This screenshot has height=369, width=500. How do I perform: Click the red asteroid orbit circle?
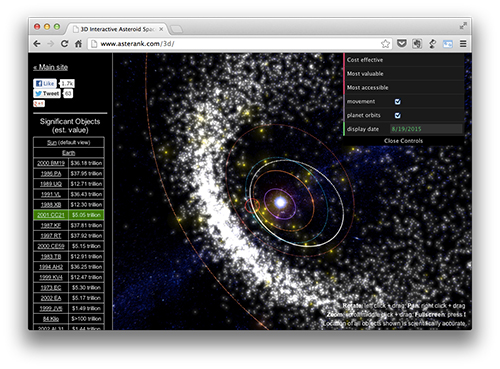click(252, 205)
